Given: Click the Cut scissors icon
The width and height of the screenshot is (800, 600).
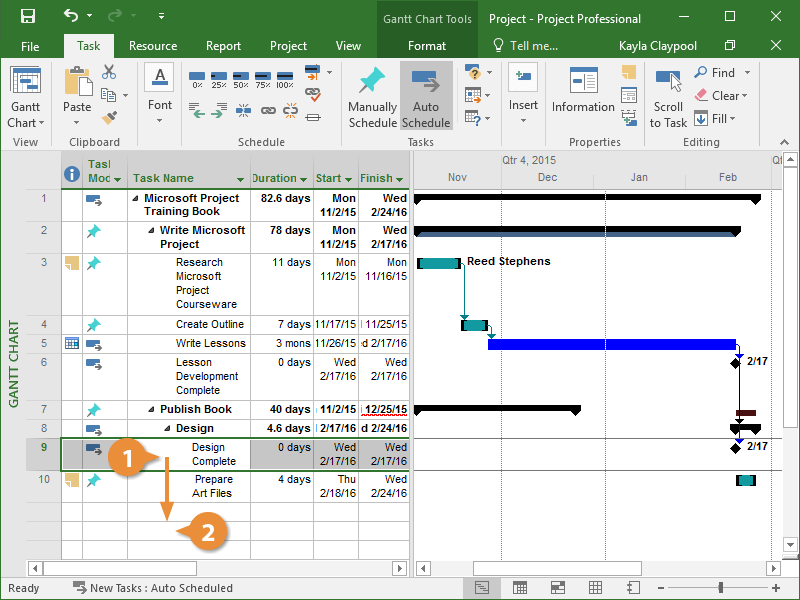Looking at the screenshot, I should 109,73.
